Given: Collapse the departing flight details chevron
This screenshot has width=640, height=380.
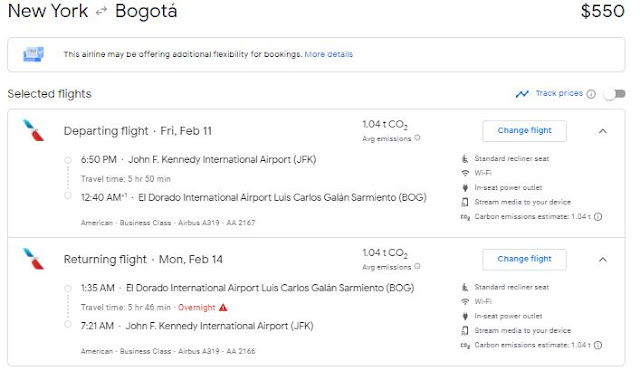Looking at the screenshot, I should pyautogui.click(x=602, y=131).
